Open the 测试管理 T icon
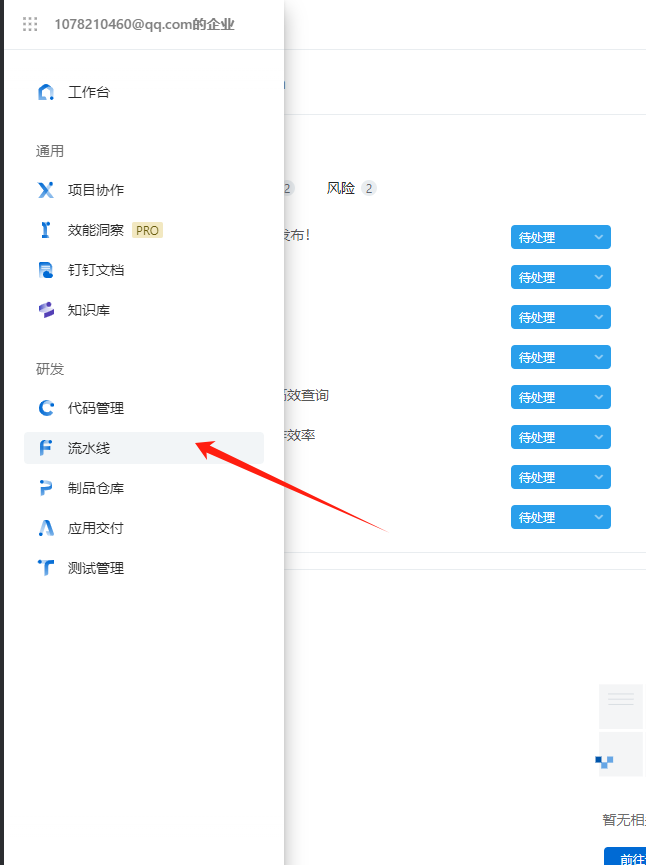This screenshot has height=865, width=646. coord(46,568)
